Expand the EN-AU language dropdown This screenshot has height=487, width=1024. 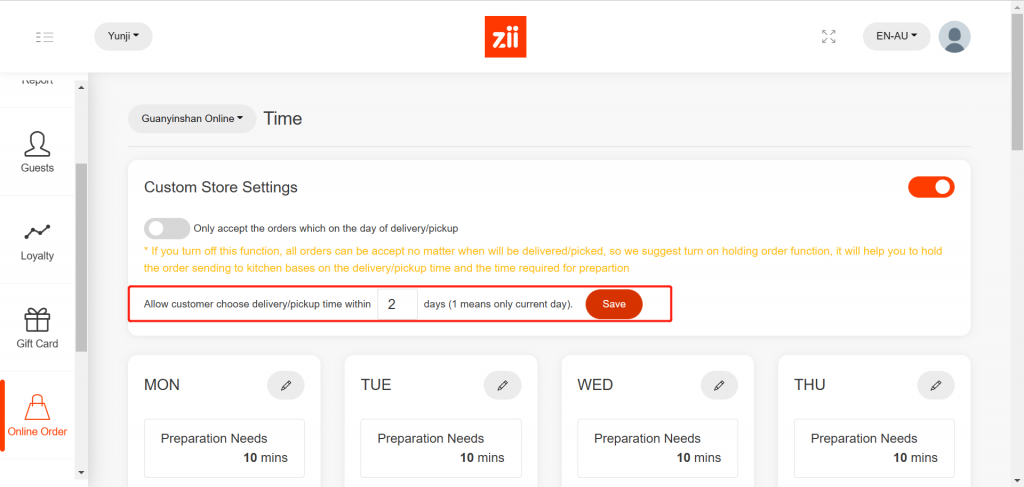896,37
